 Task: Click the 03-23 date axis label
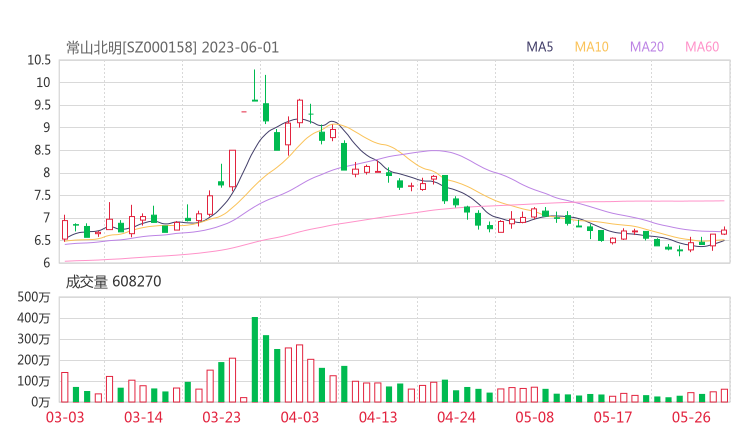(221, 417)
